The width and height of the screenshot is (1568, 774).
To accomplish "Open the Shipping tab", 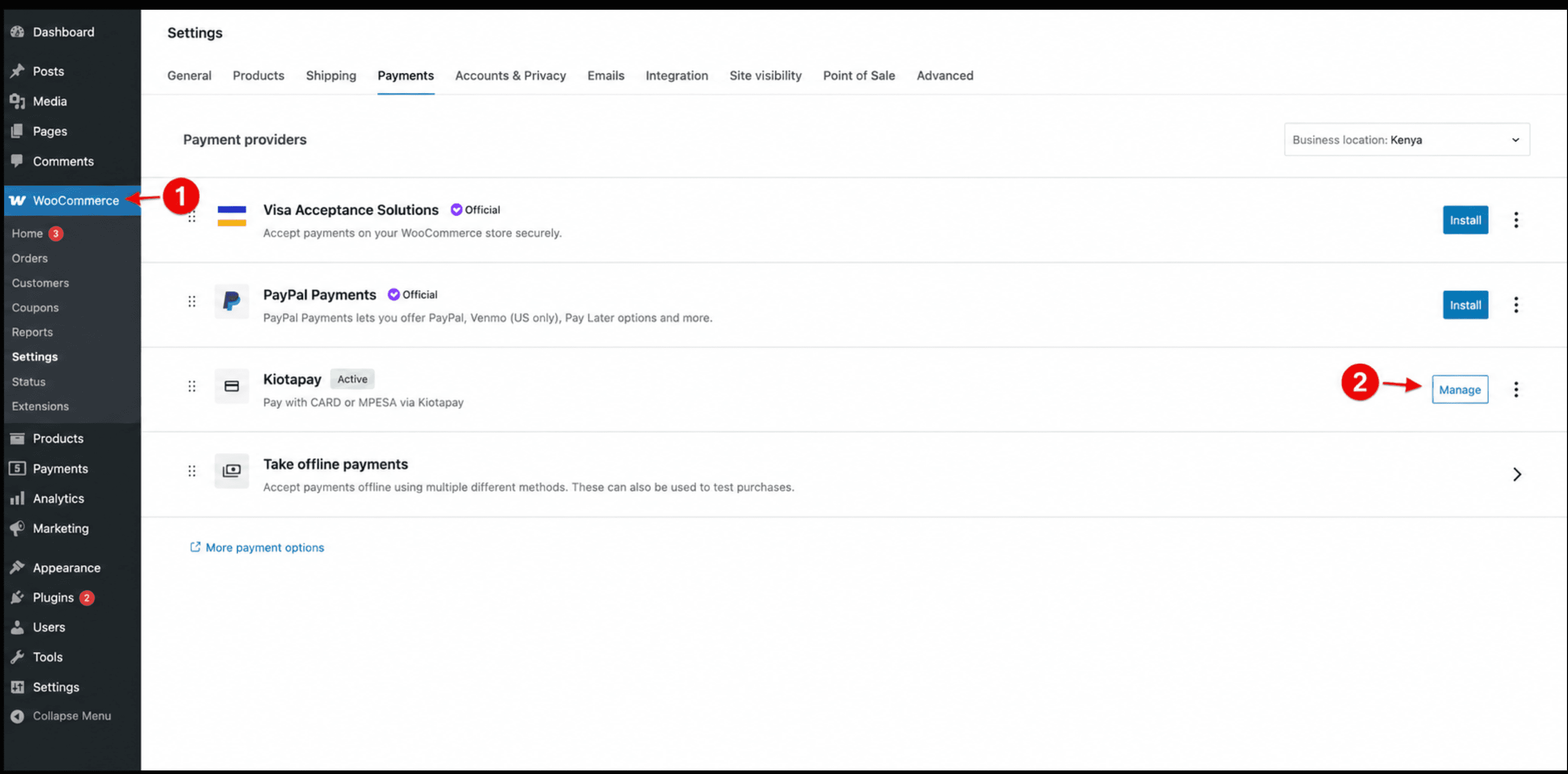I will [331, 75].
